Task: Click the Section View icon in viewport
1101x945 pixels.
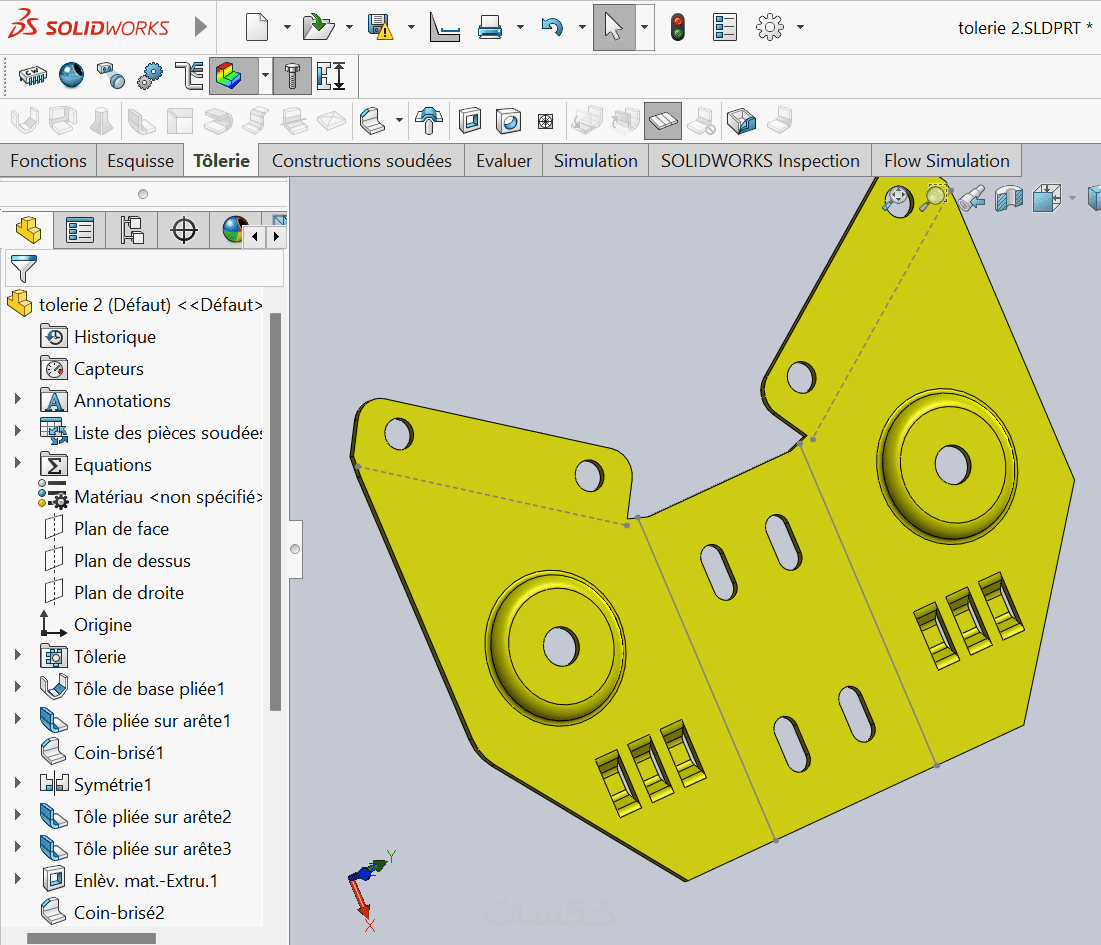Action: pos(1009,198)
